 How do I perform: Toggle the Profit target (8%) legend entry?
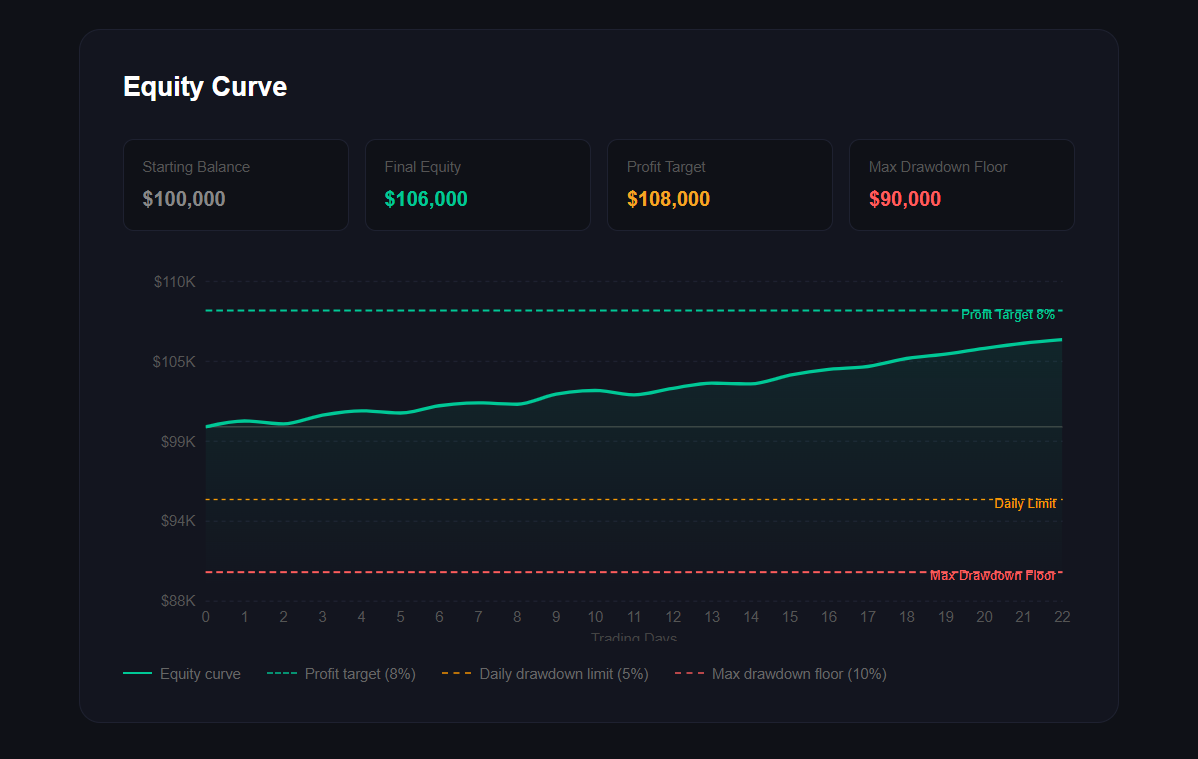(342, 673)
